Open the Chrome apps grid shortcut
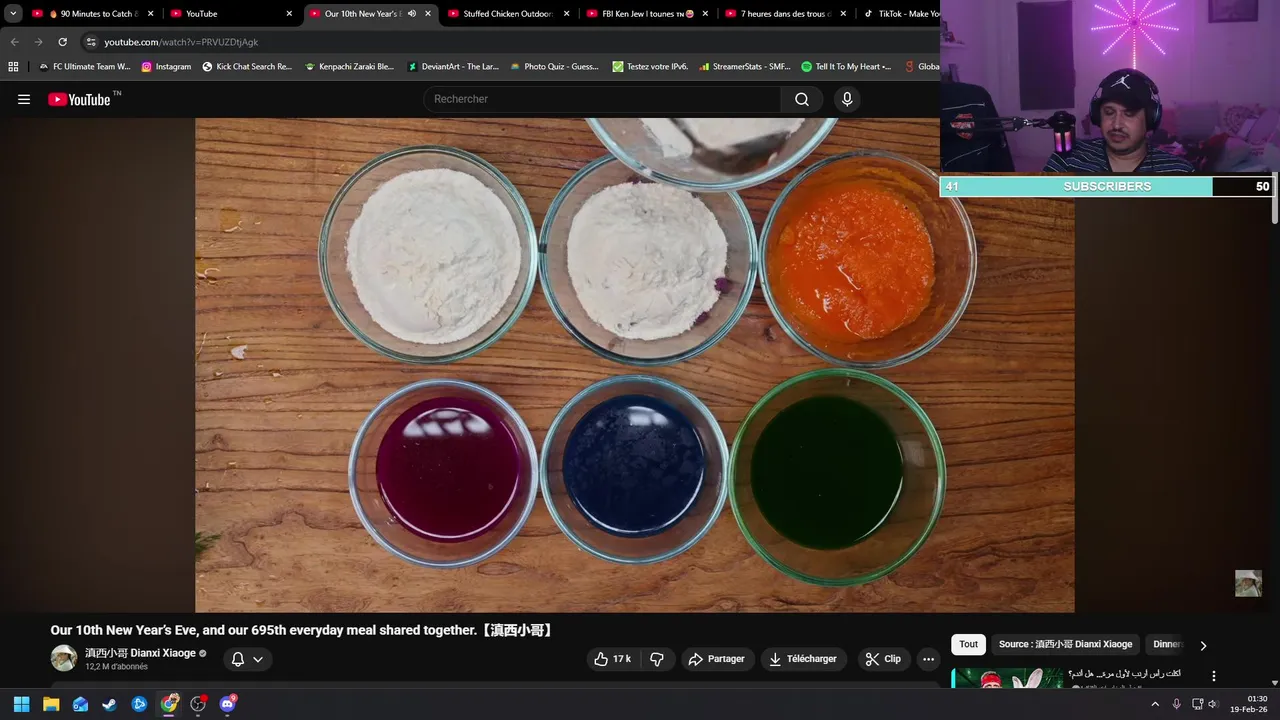Viewport: 1280px width, 720px height. 13,67
